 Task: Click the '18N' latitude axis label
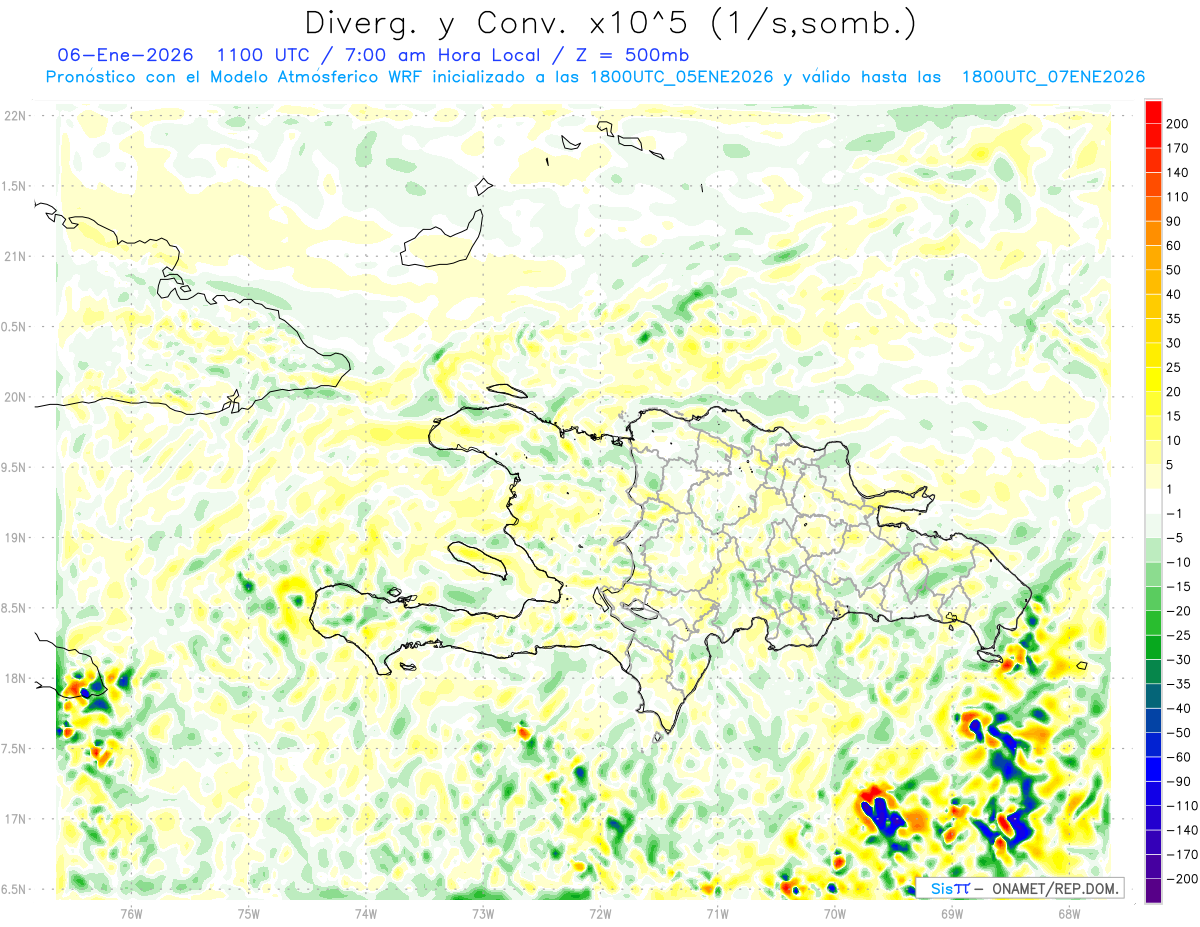pos(14,679)
